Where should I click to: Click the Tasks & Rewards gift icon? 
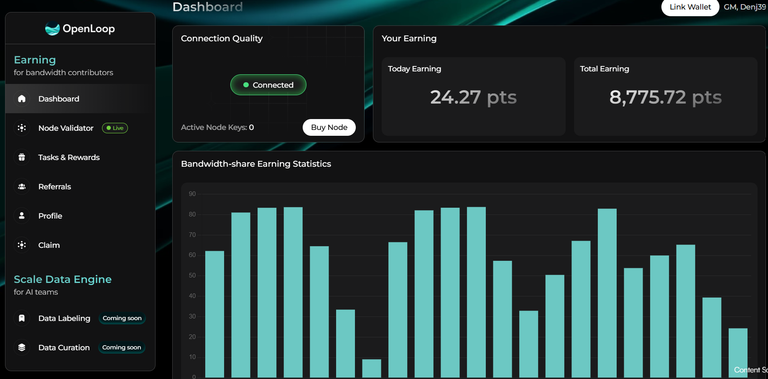pos(22,158)
